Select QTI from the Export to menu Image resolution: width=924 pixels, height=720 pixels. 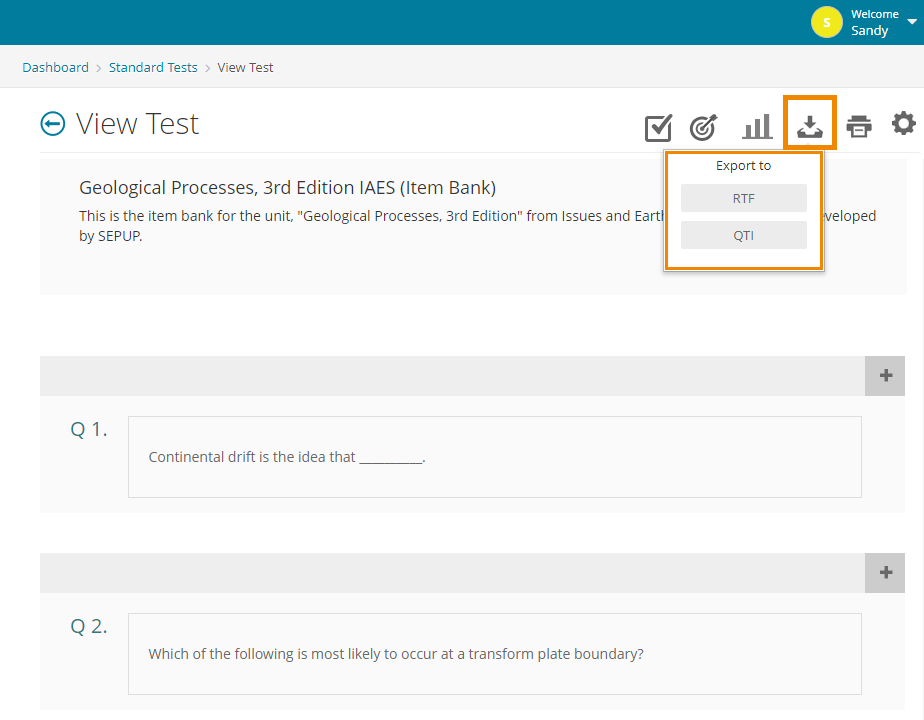tap(743, 234)
